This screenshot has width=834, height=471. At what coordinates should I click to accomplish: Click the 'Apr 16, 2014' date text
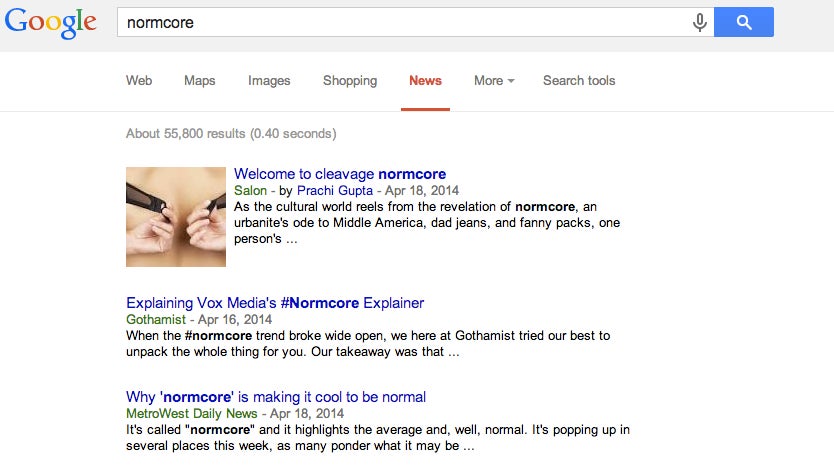click(x=235, y=319)
